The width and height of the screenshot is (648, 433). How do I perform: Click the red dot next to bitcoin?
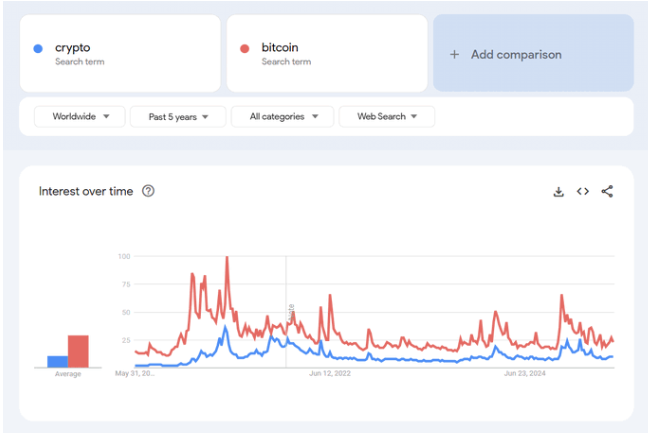[x=245, y=48]
